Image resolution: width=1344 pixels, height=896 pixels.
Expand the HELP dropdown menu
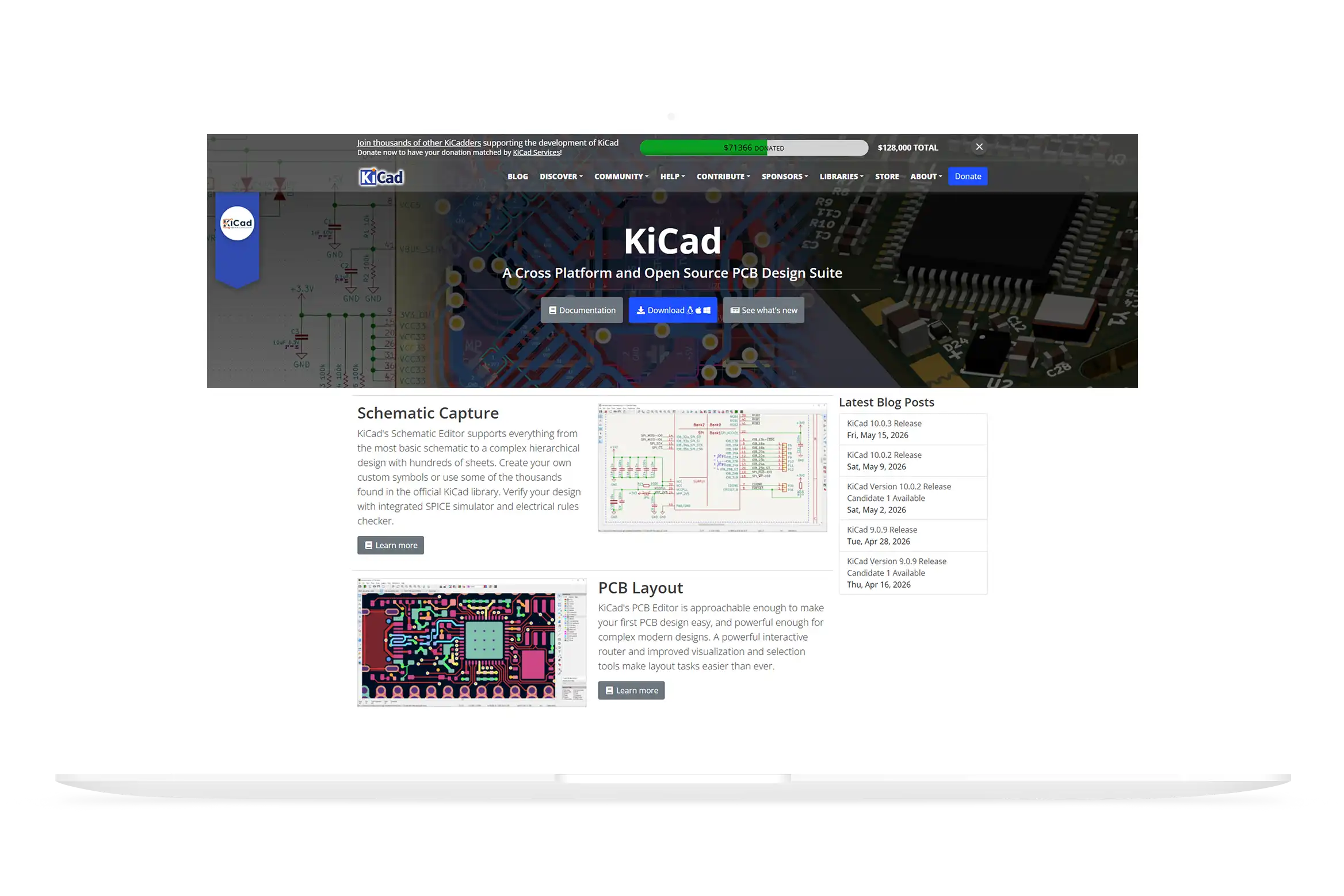point(672,177)
